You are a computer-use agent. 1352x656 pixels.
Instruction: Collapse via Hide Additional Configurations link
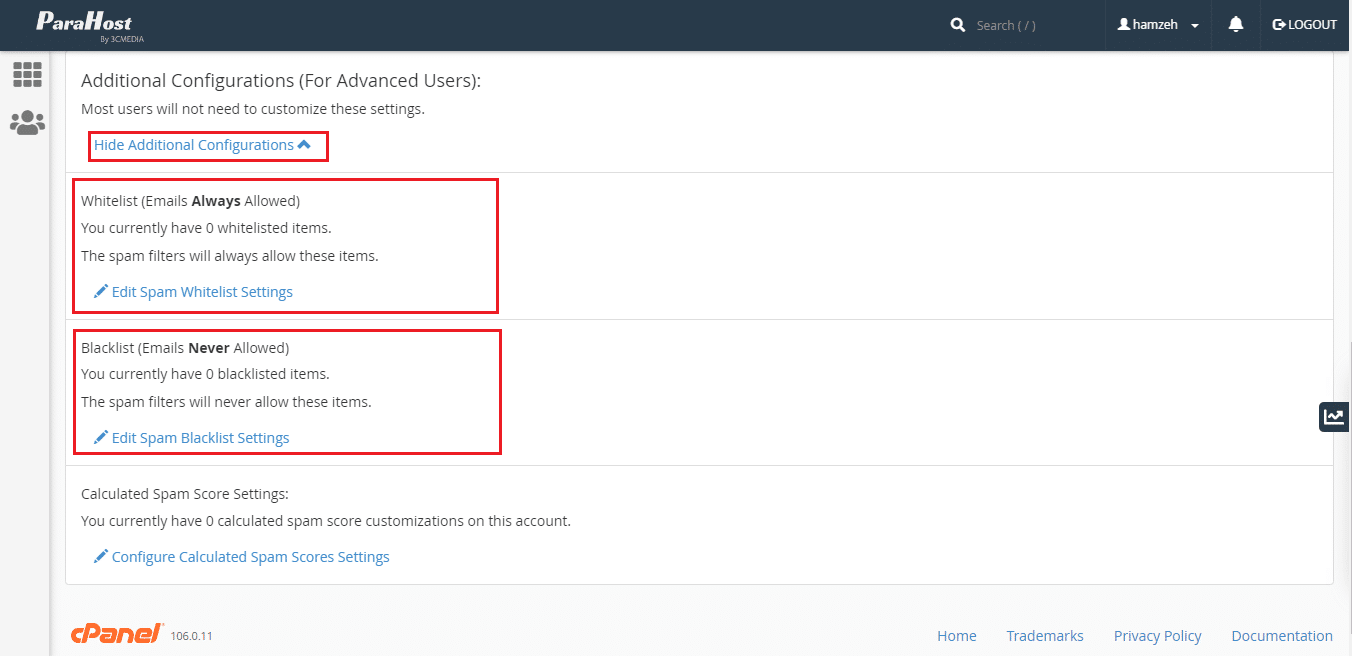[202, 145]
